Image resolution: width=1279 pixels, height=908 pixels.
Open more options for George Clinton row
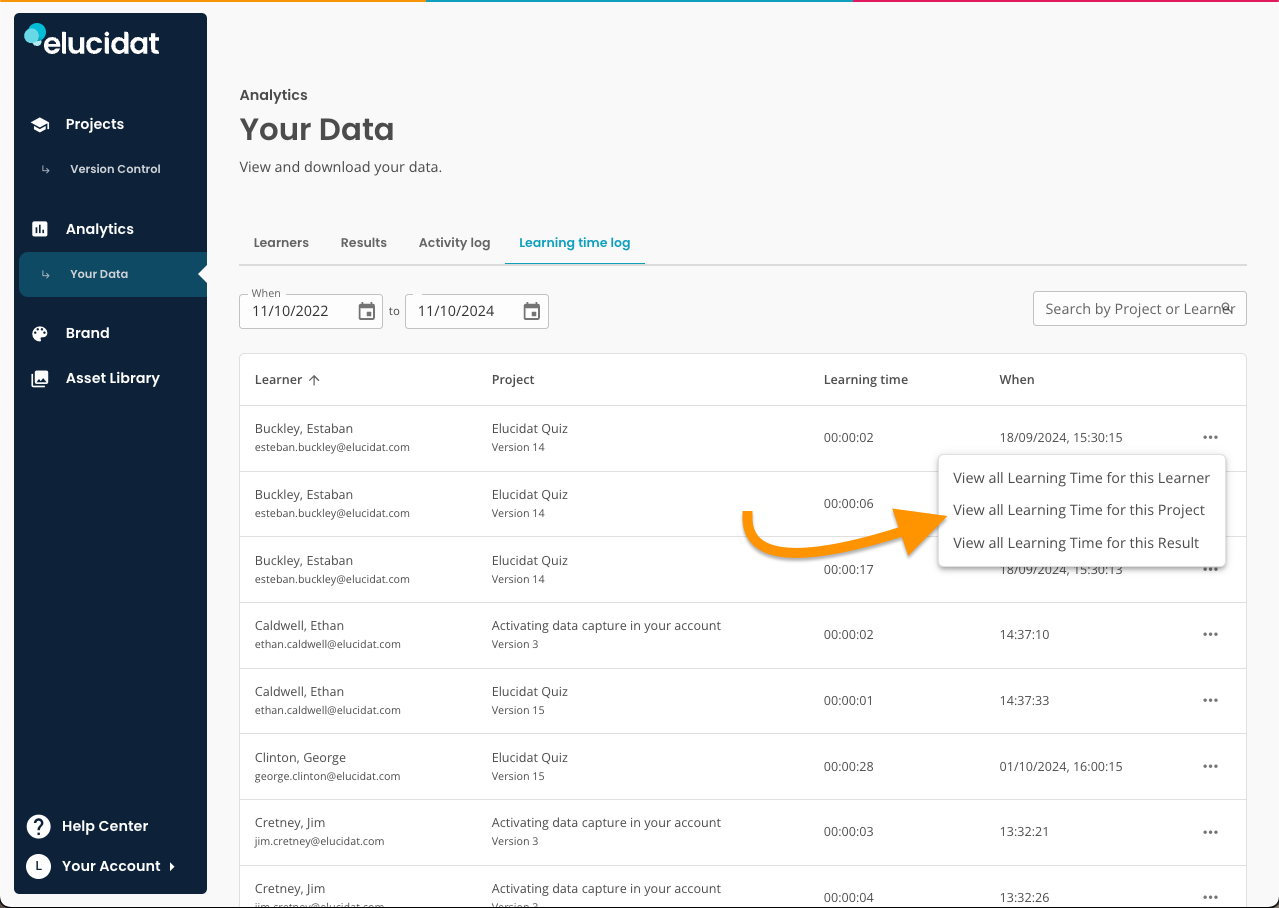click(1210, 766)
